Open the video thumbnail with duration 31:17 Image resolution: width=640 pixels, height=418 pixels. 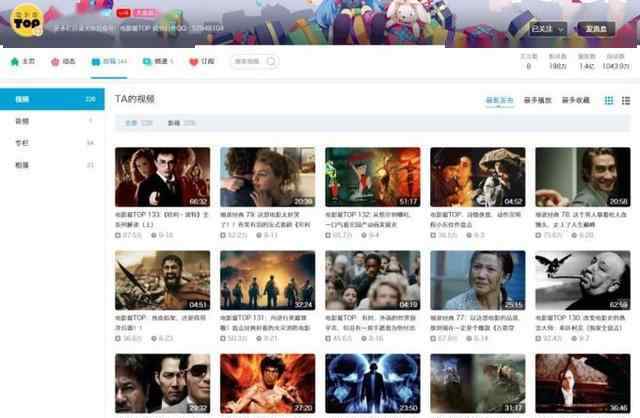tap(478, 384)
